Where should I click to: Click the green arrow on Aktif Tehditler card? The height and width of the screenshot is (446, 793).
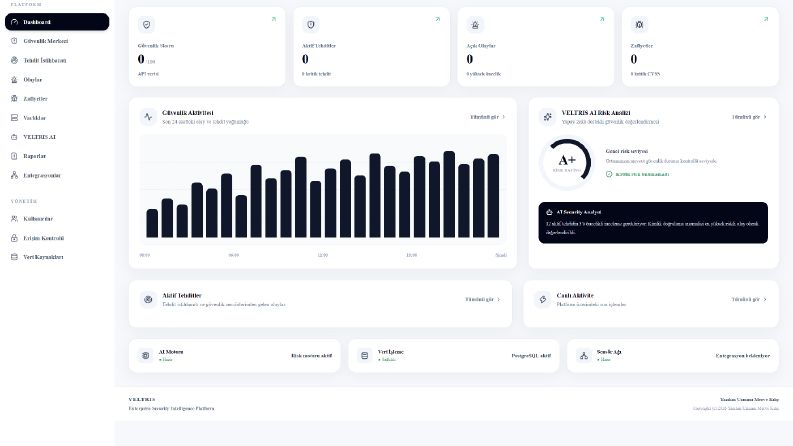(437, 19)
